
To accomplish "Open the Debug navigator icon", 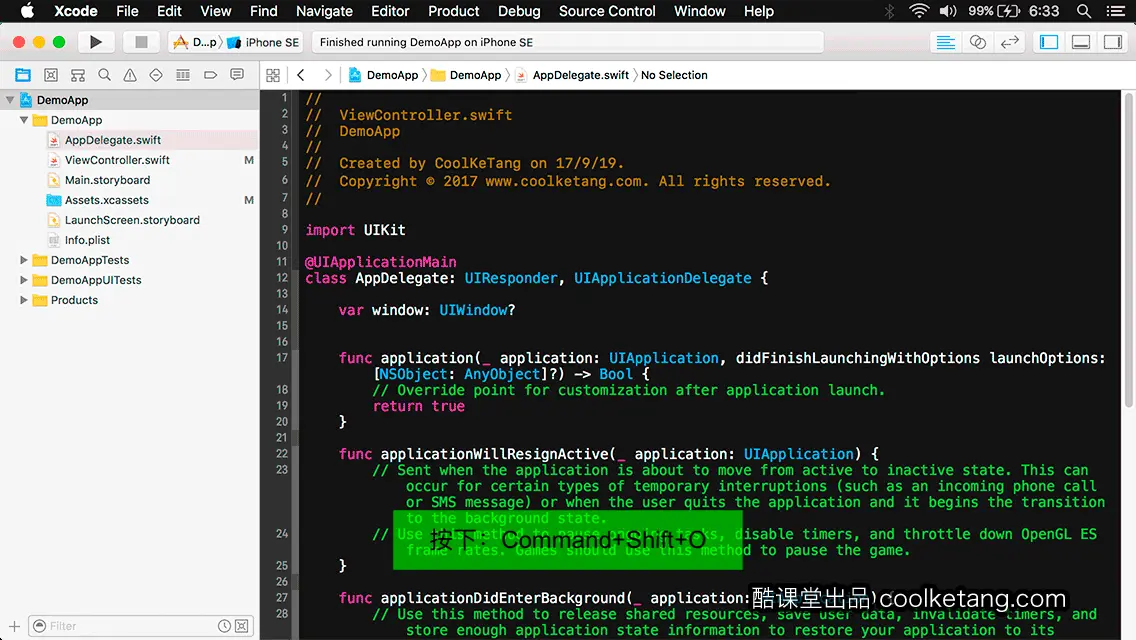I will point(183,75).
